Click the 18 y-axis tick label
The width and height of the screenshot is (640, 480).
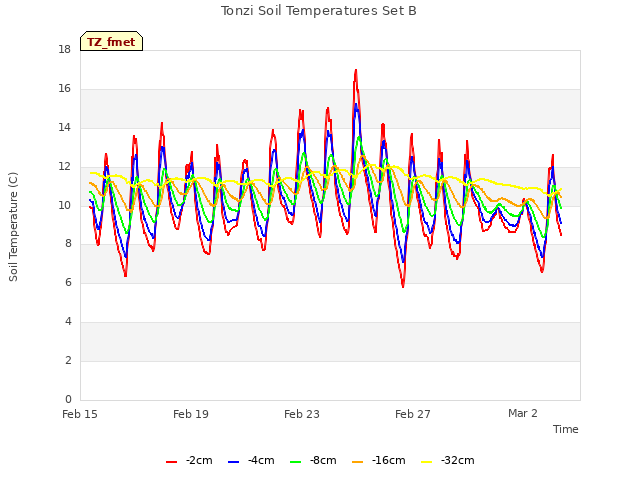(64, 50)
